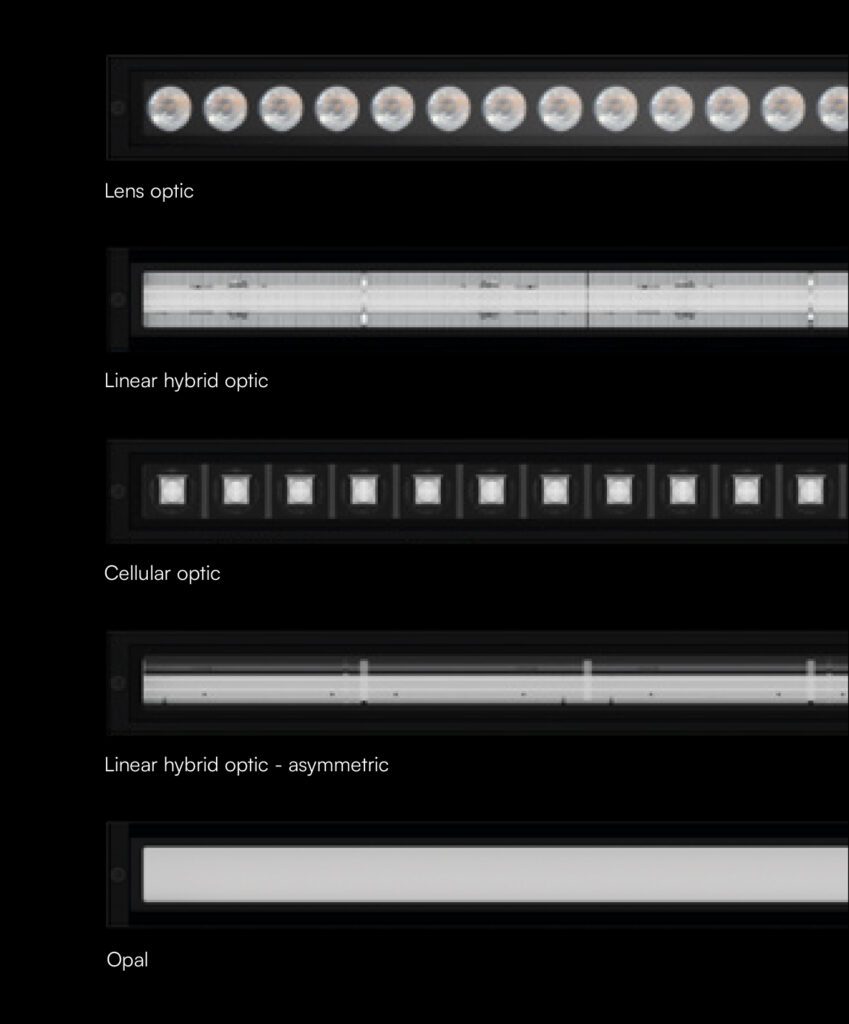Click end-cap screw on Cellular optic strip
The height and width of the screenshot is (1024, 849).
coord(118,491)
